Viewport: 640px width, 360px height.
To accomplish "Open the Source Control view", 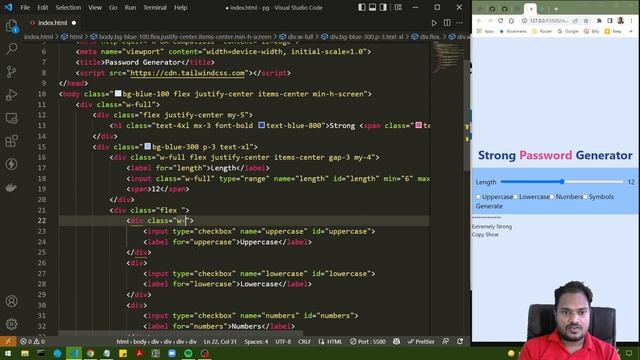I will coord(11,72).
